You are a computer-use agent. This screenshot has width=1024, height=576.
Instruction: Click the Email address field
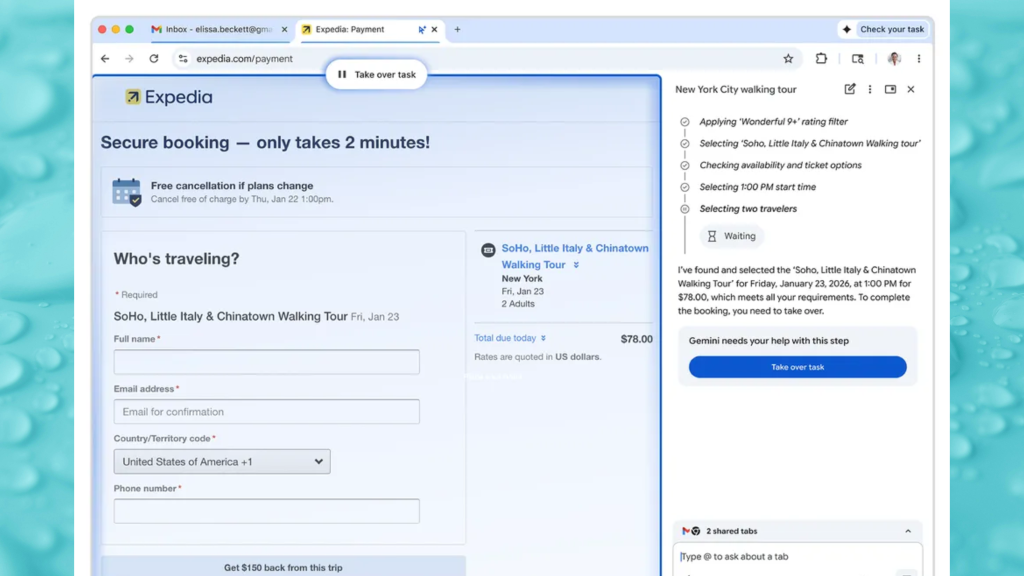click(266, 411)
